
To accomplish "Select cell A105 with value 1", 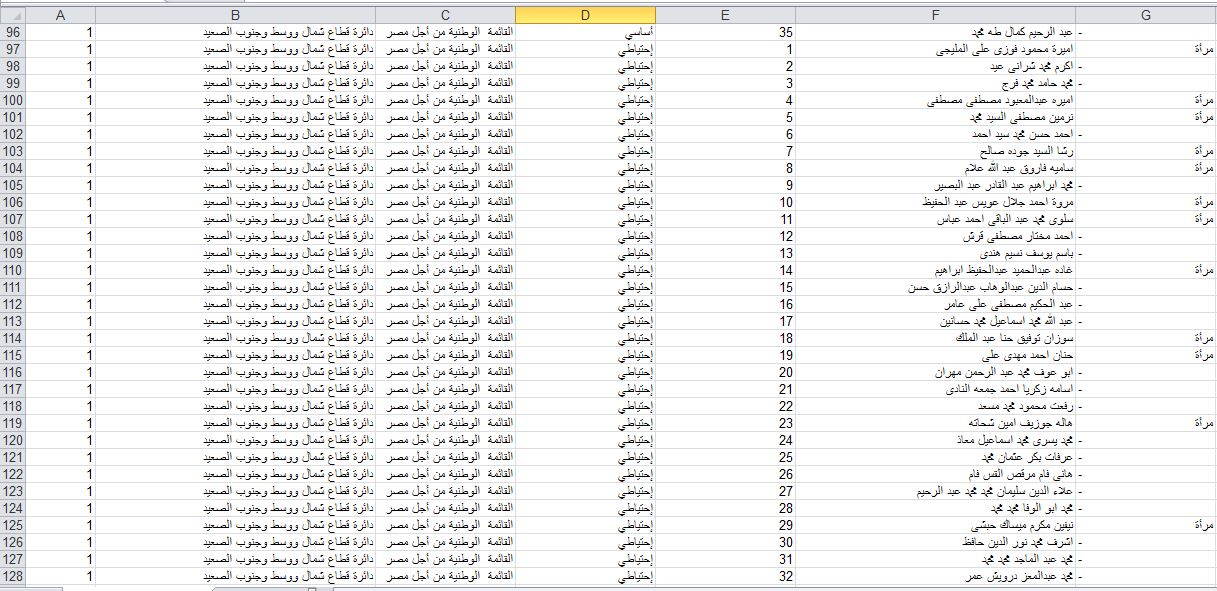I will point(60,185).
